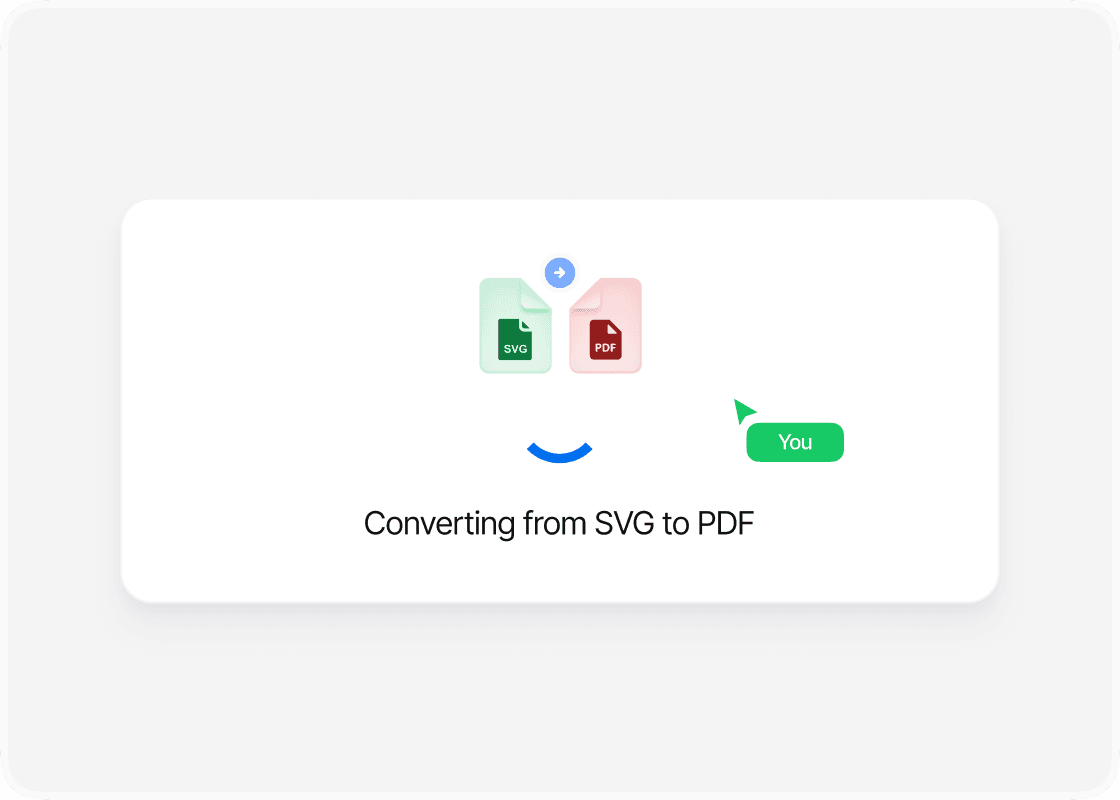Select the light pink PDF document page
Screen dimensions: 1120x800
tap(606, 325)
